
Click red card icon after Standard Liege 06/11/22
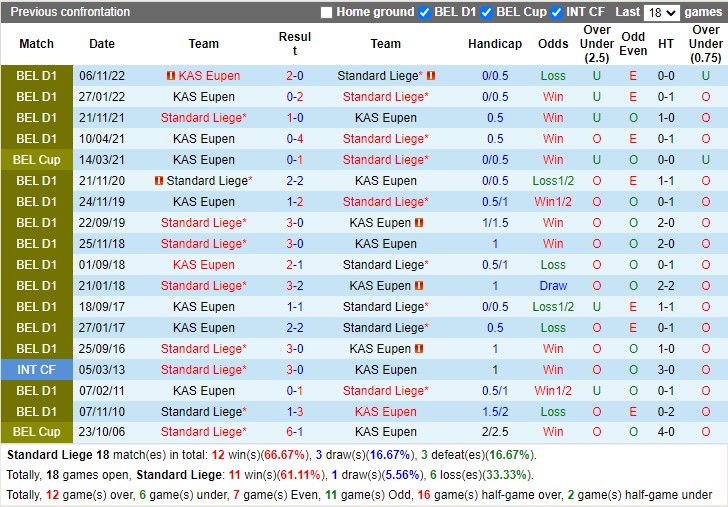(431, 75)
